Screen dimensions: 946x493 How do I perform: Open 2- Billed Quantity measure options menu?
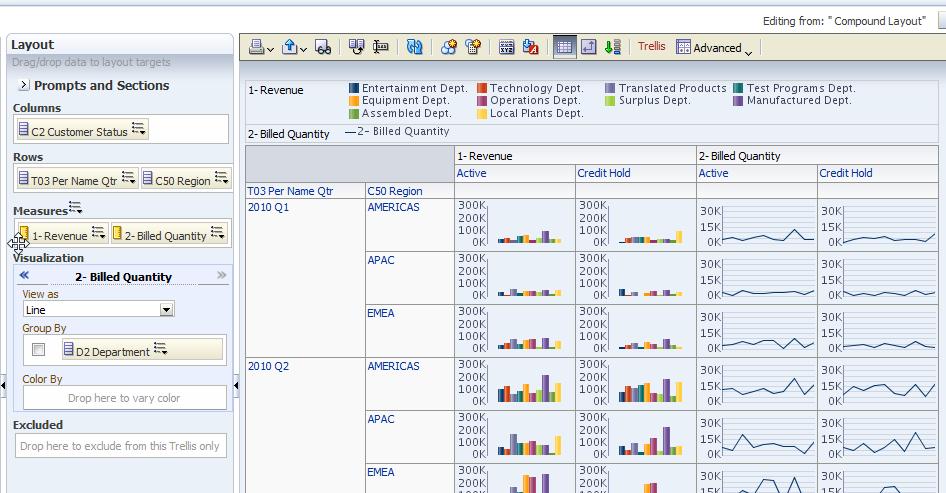218,232
